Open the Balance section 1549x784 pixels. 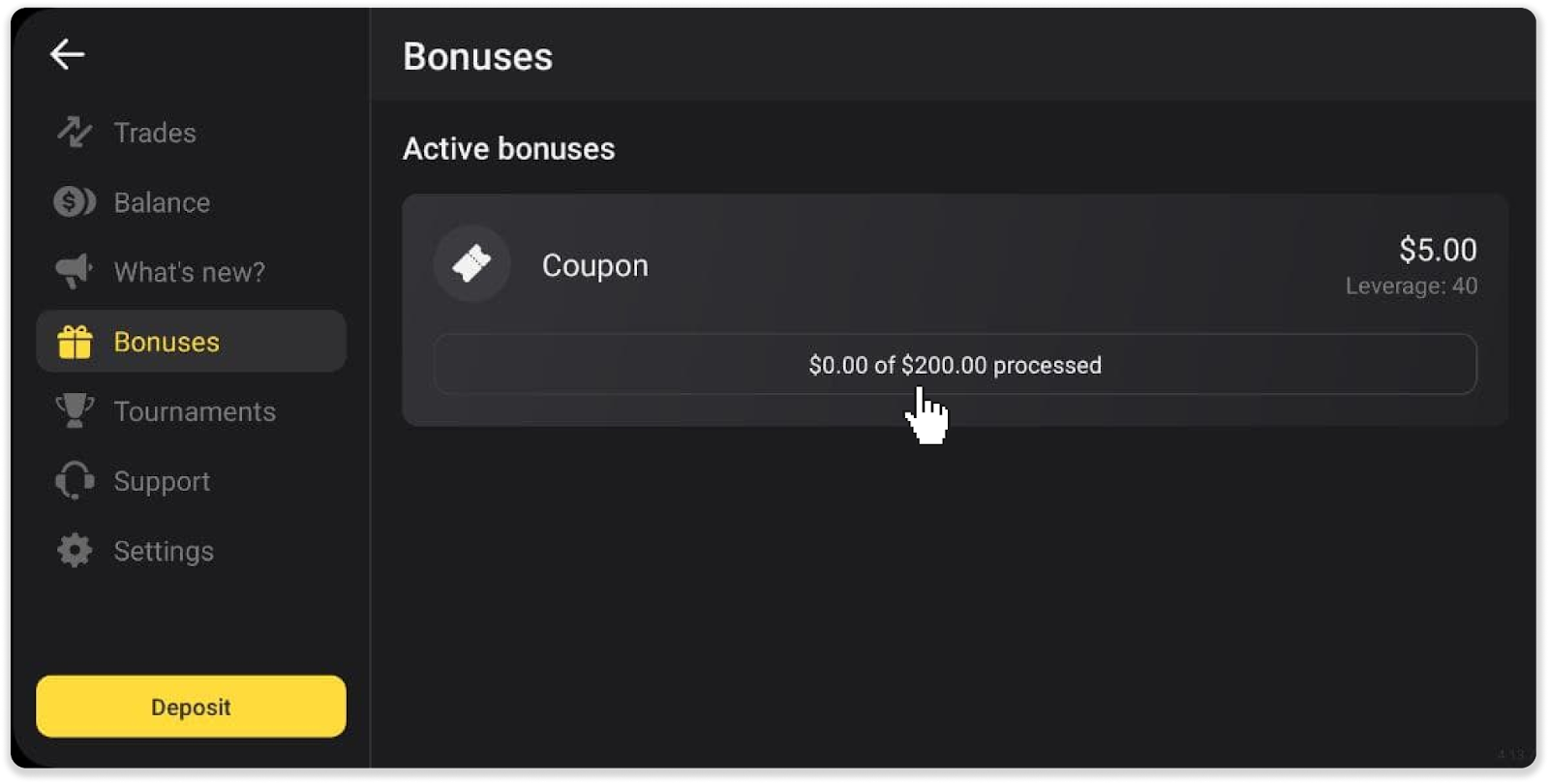[162, 201]
